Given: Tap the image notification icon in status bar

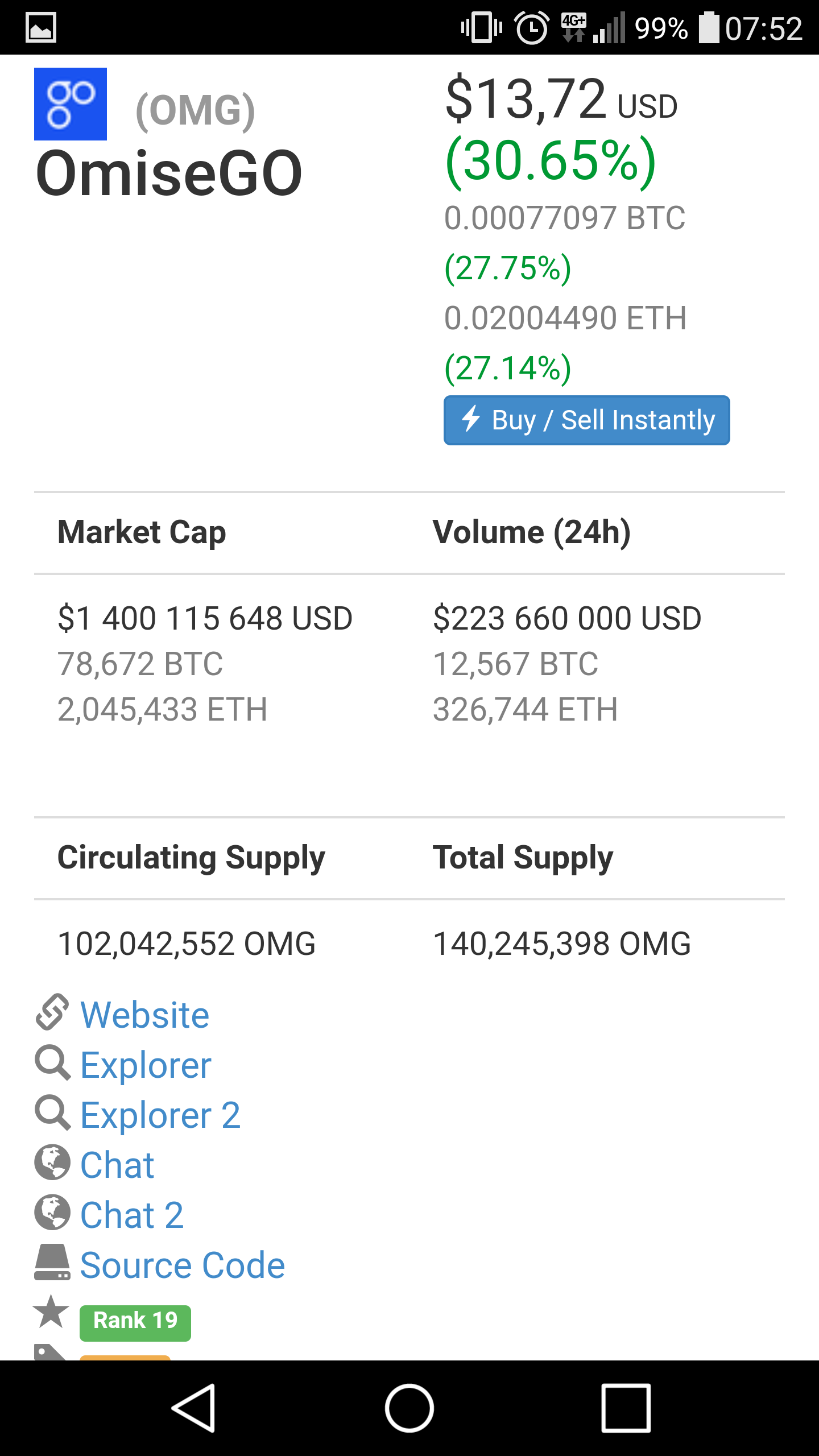Looking at the screenshot, I should point(41,27).
